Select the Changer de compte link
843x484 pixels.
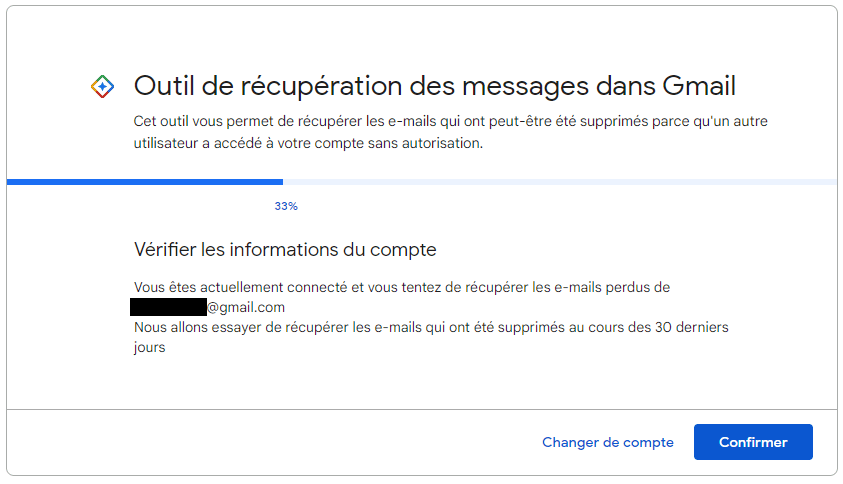(608, 442)
